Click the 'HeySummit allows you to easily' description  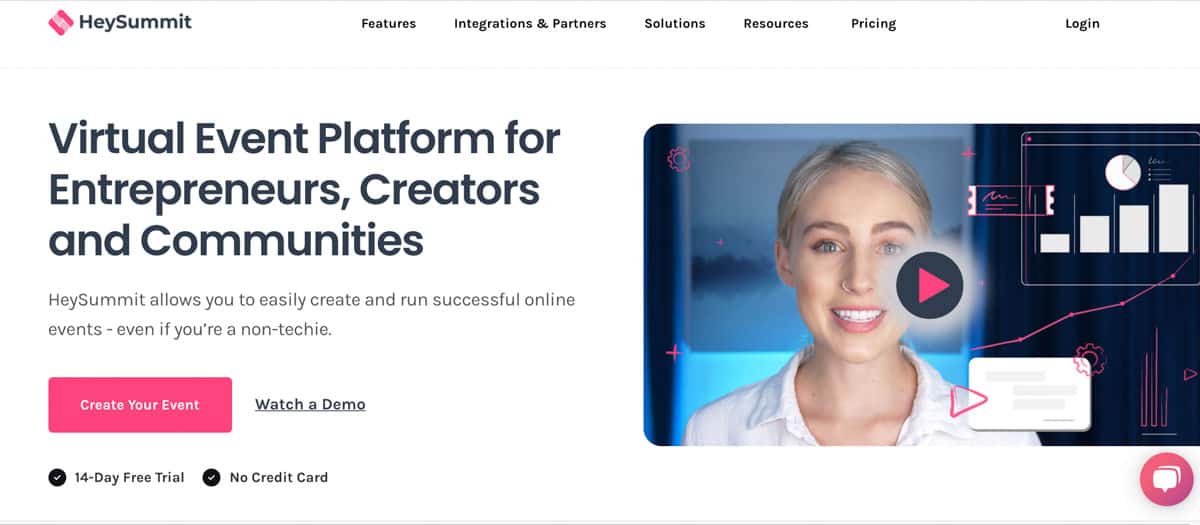312,314
